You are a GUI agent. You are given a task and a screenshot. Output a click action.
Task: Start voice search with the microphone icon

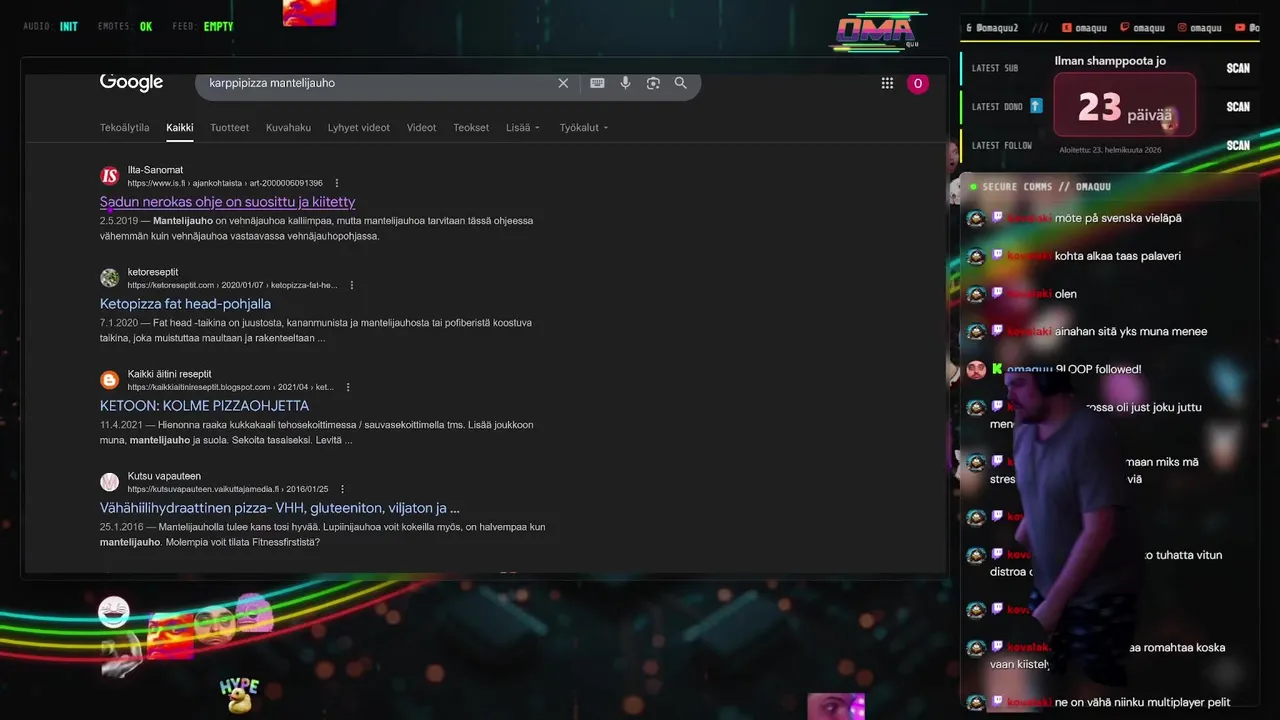point(625,83)
